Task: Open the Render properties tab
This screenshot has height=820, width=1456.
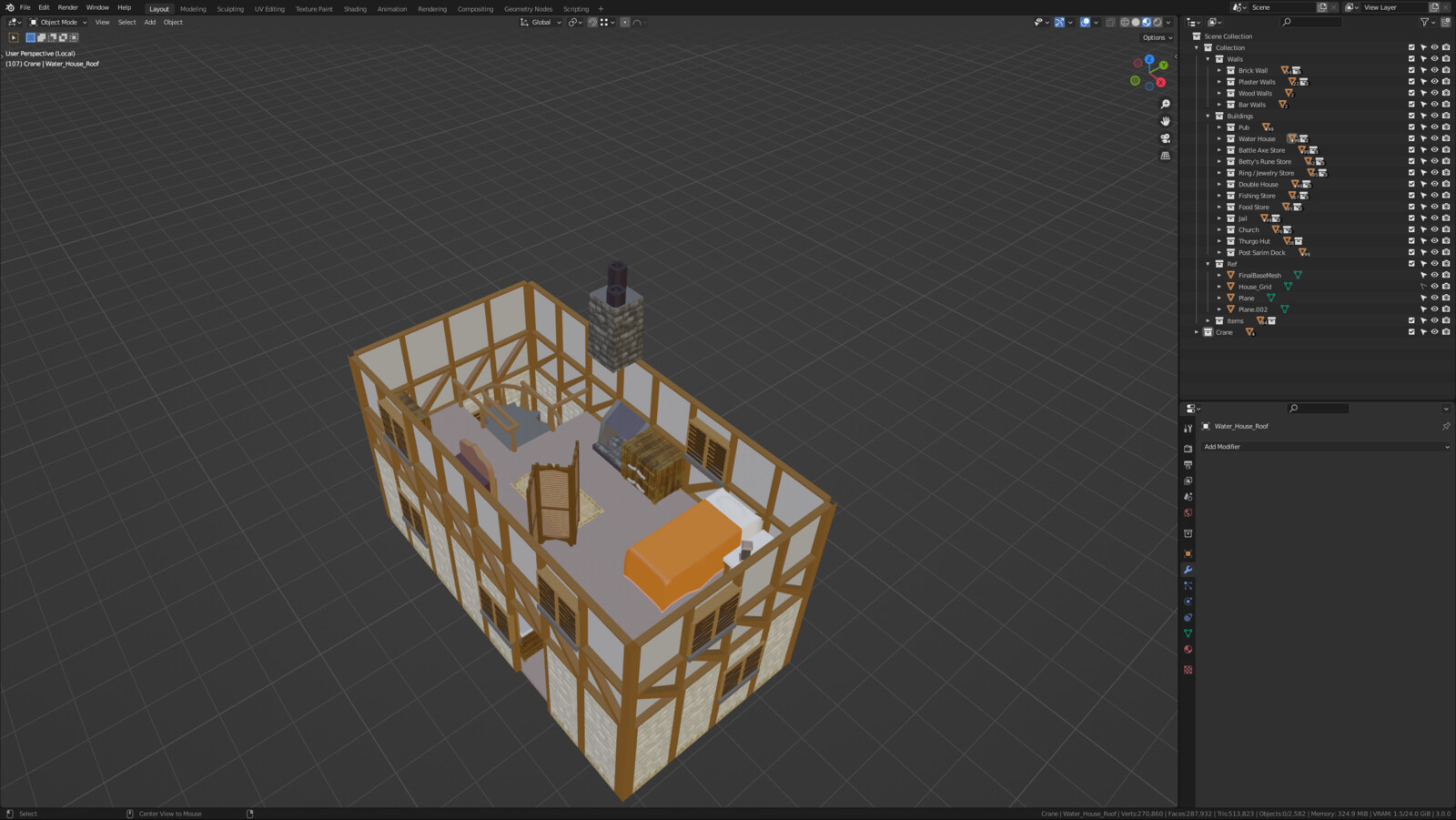Action: pyautogui.click(x=1188, y=449)
